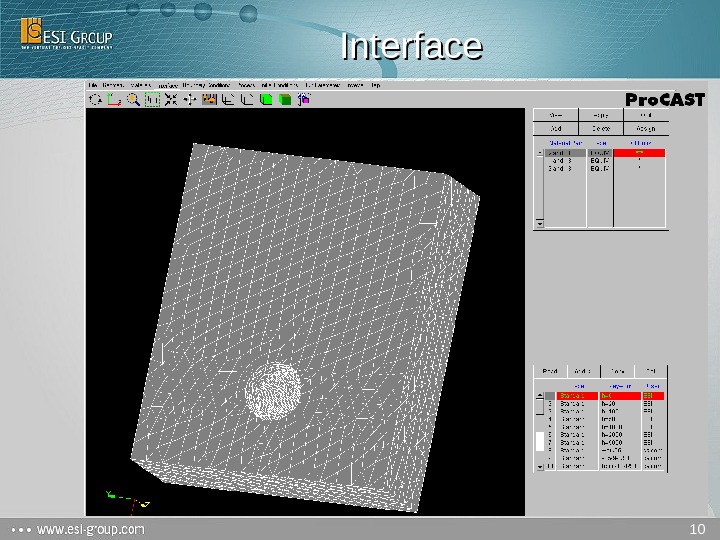Open the File menu

93,86
